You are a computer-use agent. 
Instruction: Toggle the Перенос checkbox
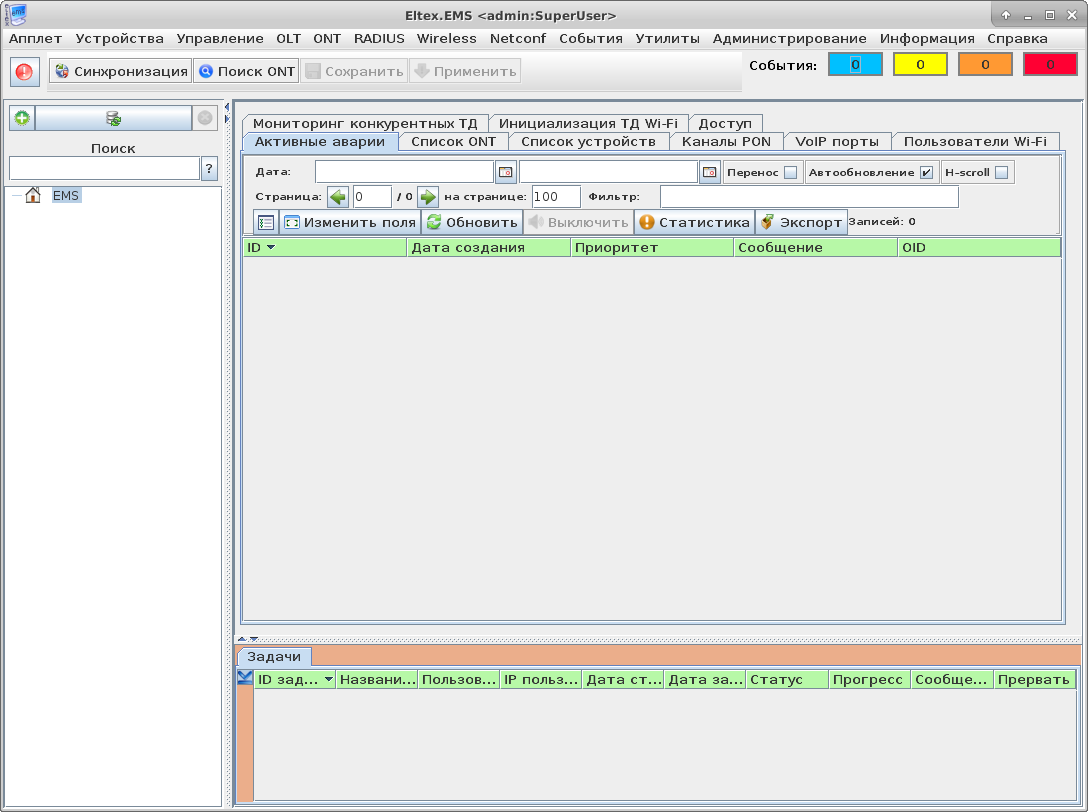point(790,173)
